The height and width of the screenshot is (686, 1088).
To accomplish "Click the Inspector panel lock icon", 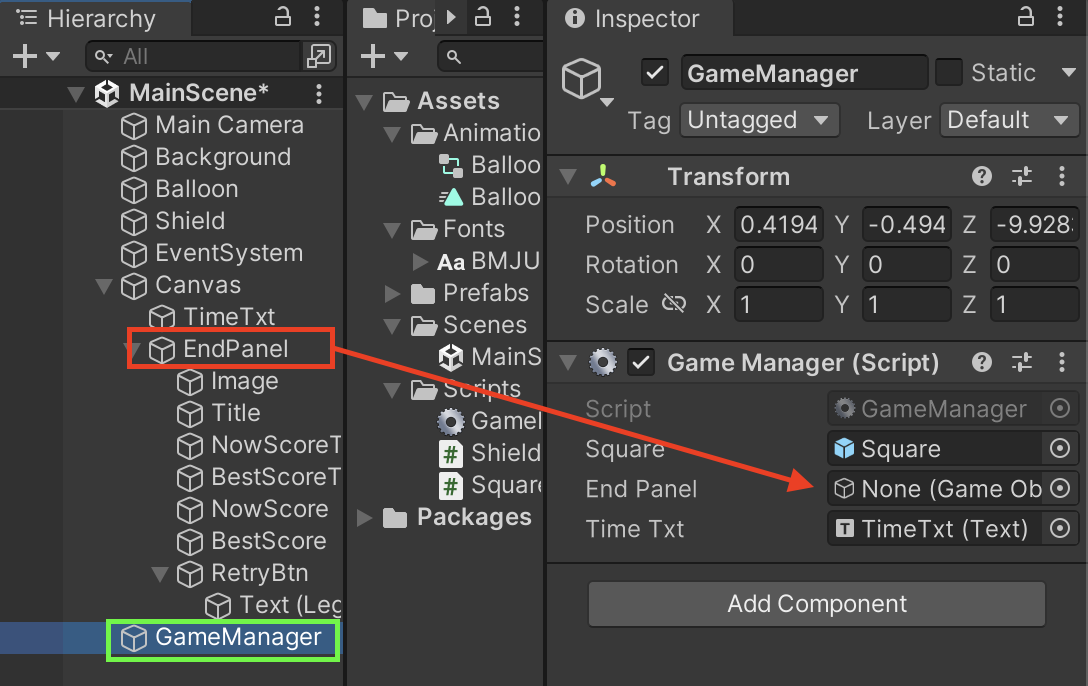I will [x=1026, y=17].
